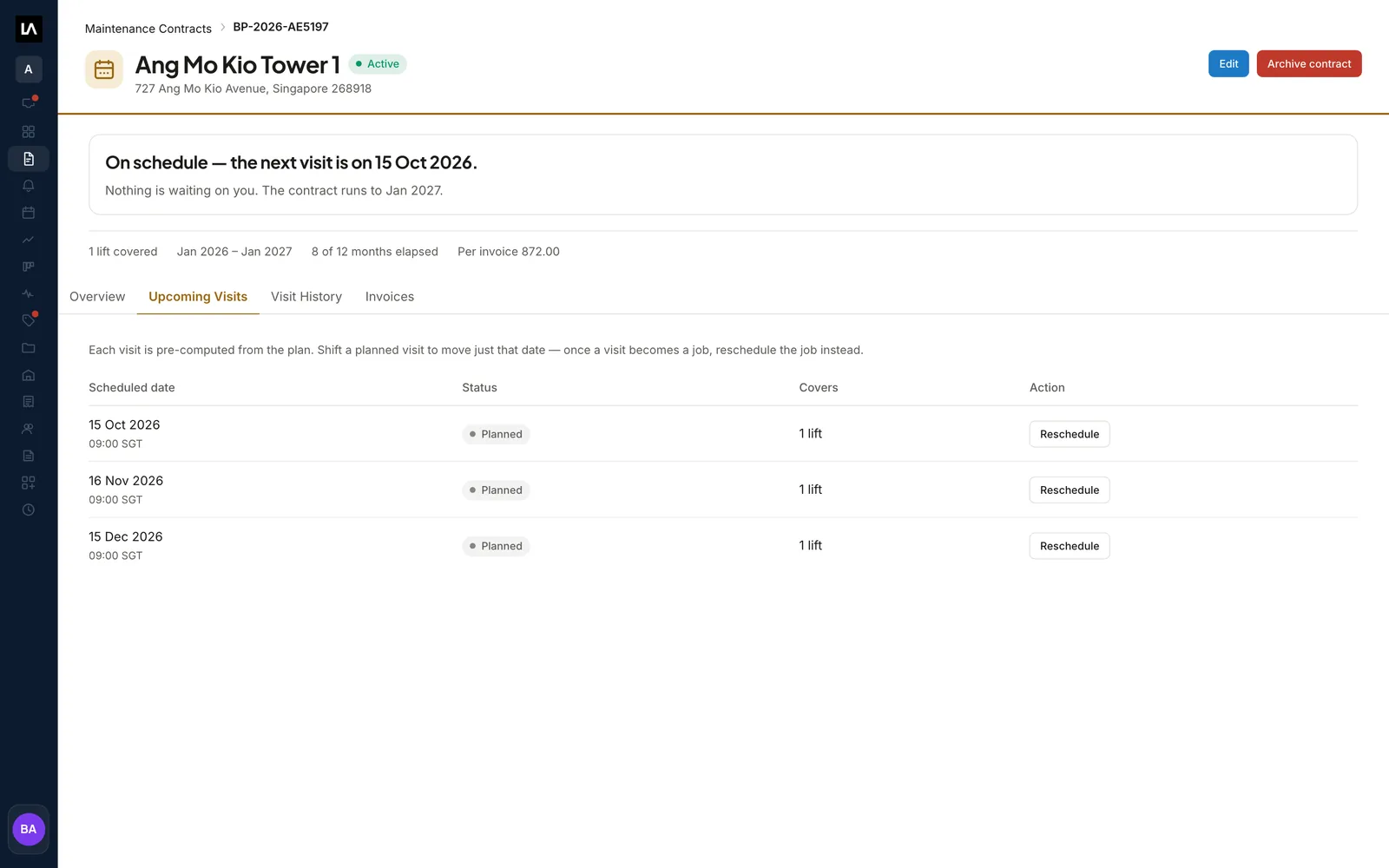Screen dimensions: 1389x868
Task: Switch to the Overview tab
Action: click(97, 297)
